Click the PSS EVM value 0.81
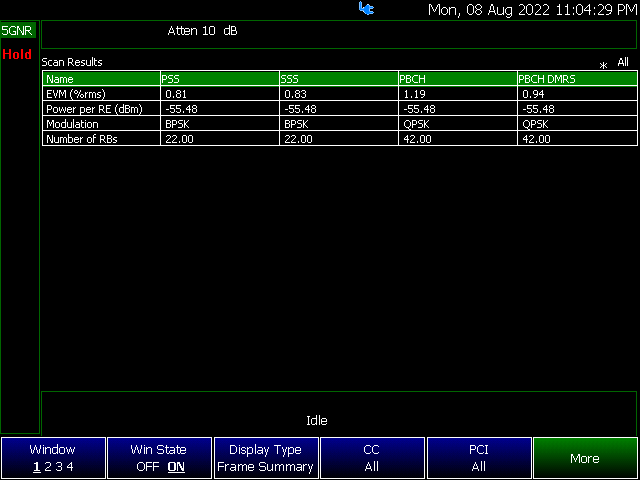 pyautogui.click(x=176, y=94)
